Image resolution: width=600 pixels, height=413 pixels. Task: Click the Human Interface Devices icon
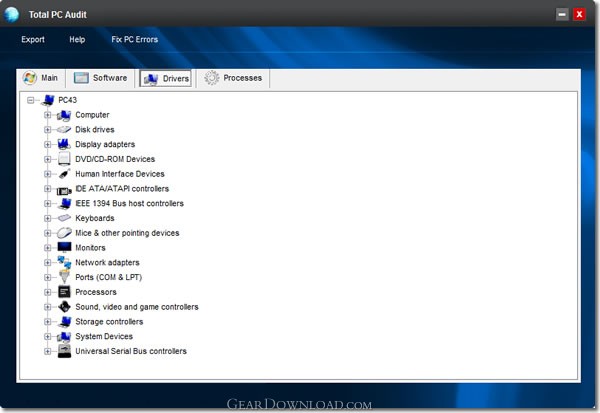click(64, 174)
